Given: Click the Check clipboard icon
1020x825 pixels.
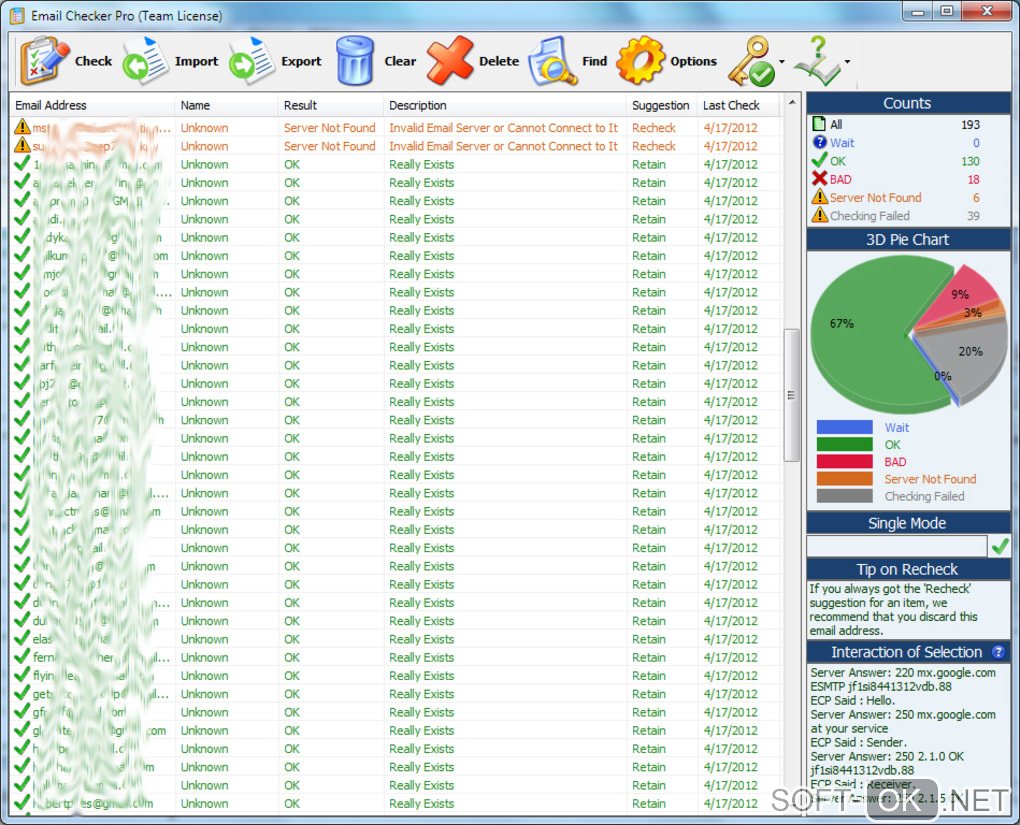Looking at the screenshot, I should pyautogui.click(x=44, y=61).
